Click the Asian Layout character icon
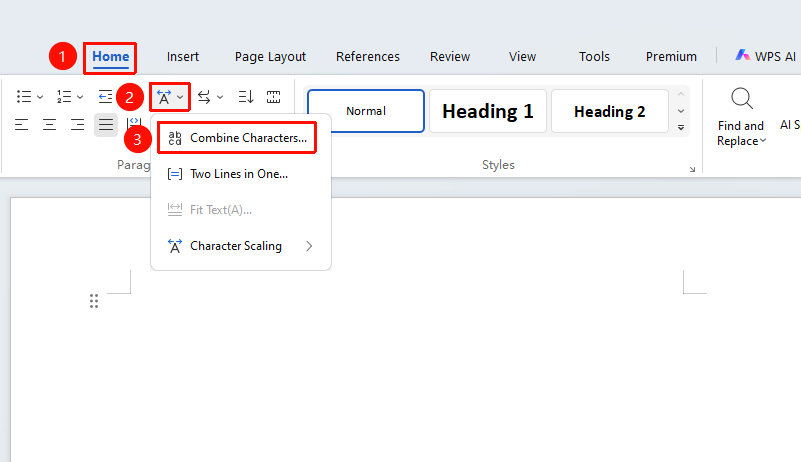The width and height of the screenshot is (801, 462). (x=164, y=97)
